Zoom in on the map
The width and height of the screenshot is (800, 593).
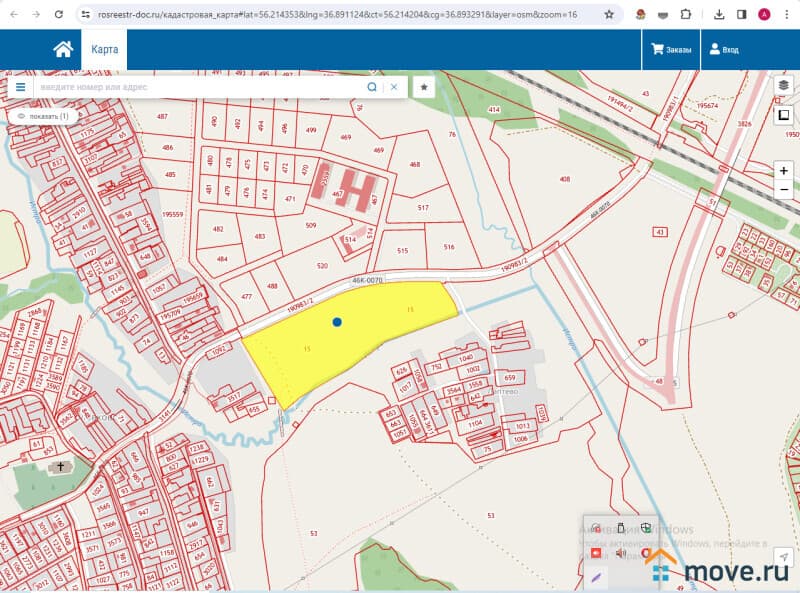pyautogui.click(x=784, y=171)
